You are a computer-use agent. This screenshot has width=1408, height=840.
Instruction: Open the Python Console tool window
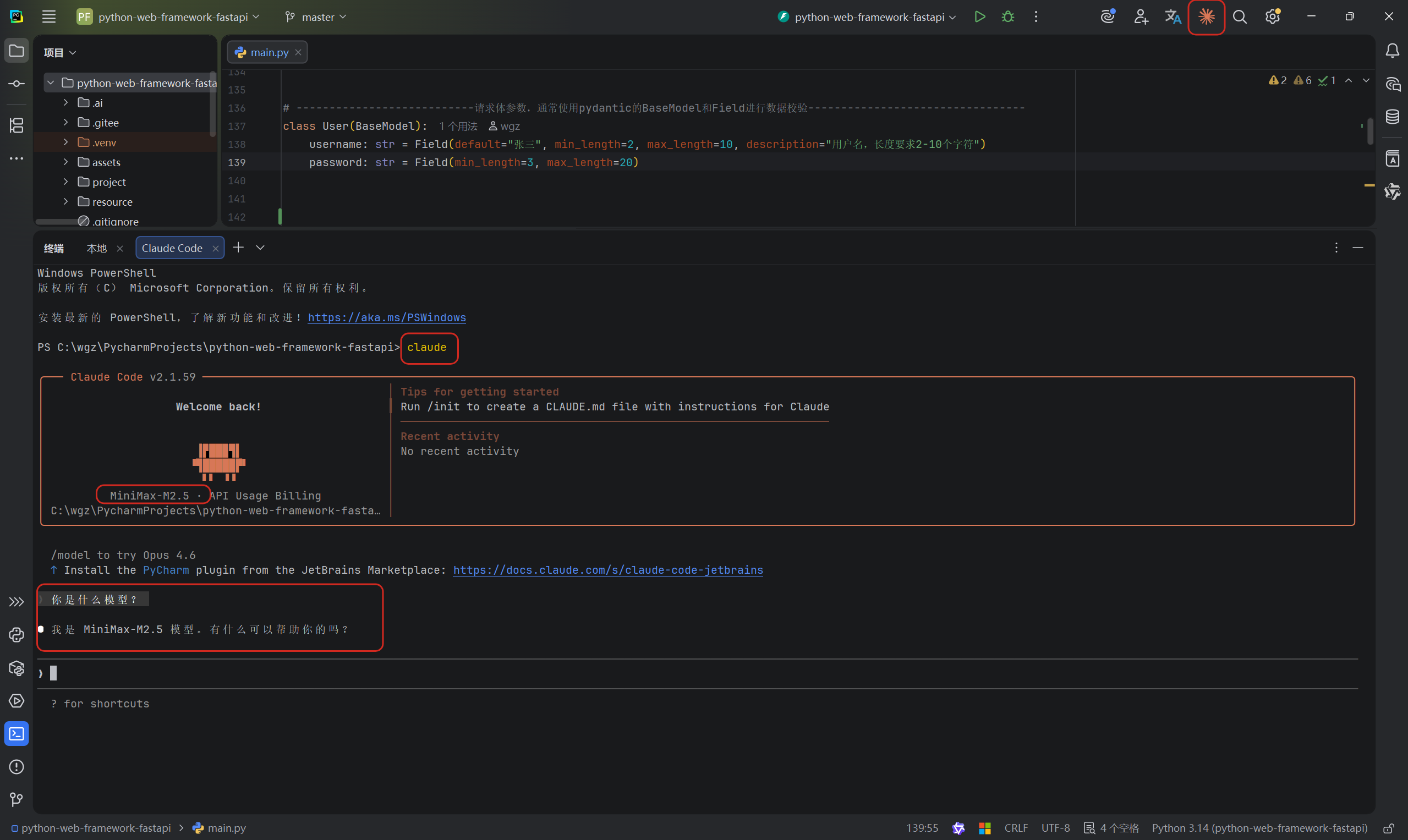point(17,635)
